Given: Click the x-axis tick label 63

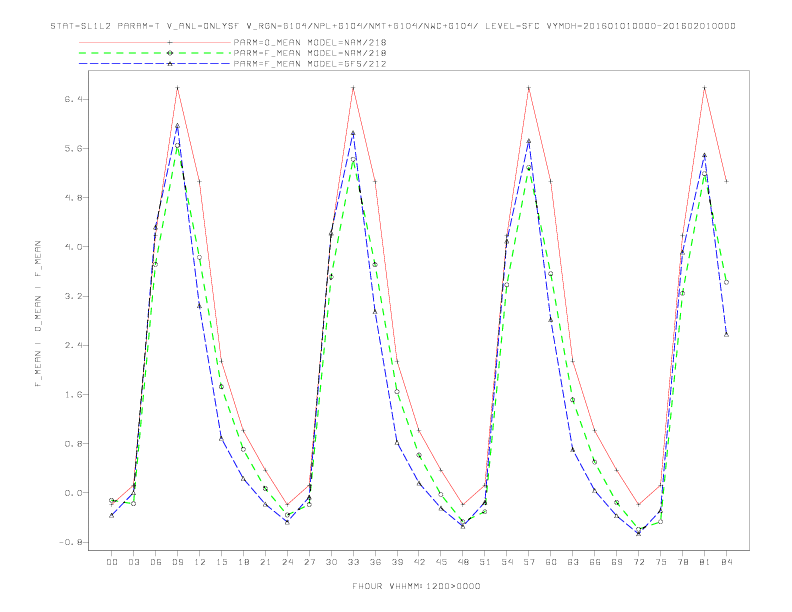Looking at the screenshot, I should (573, 562).
